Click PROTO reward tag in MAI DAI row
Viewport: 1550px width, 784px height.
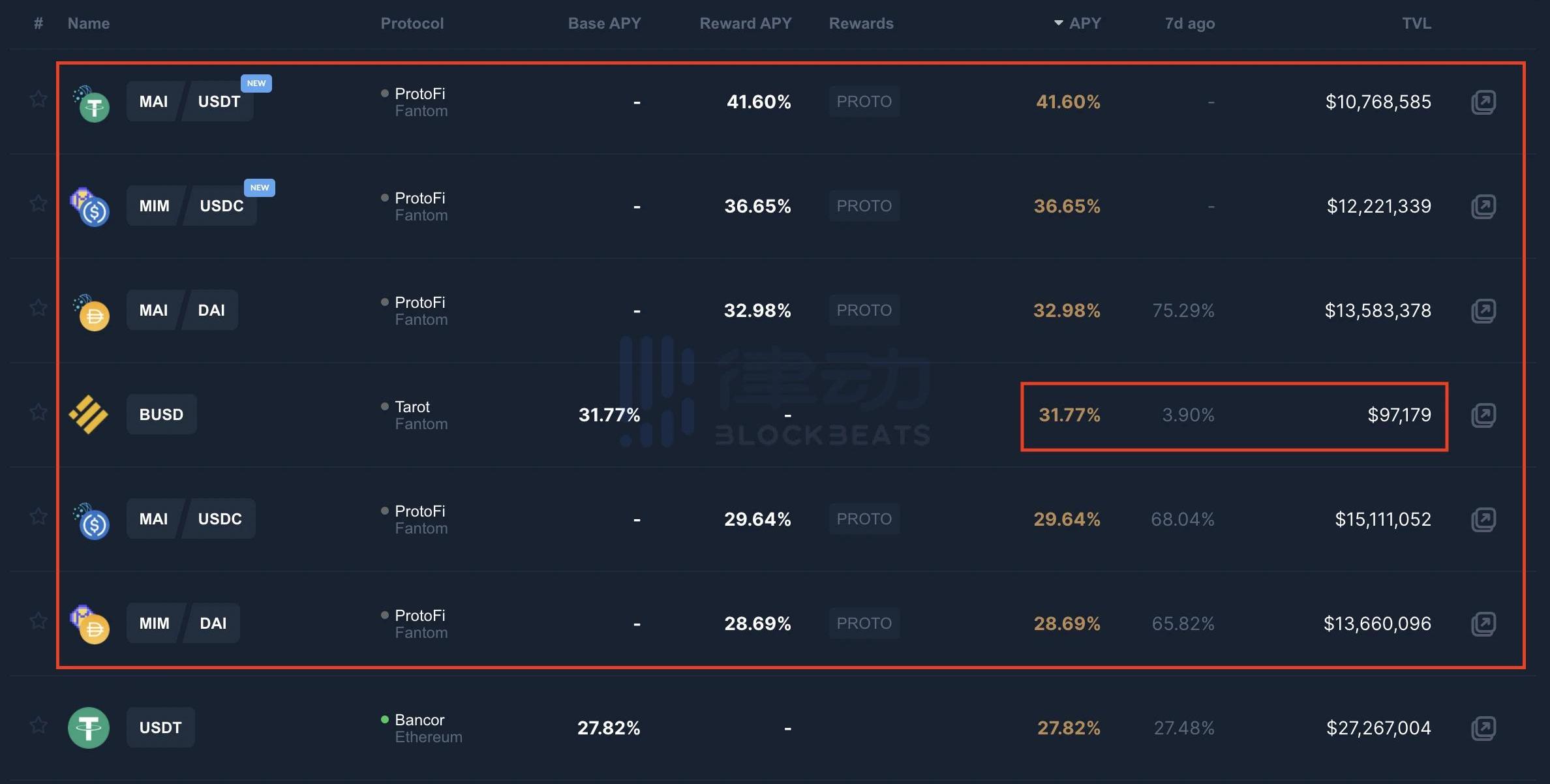(x=864, y=310)
